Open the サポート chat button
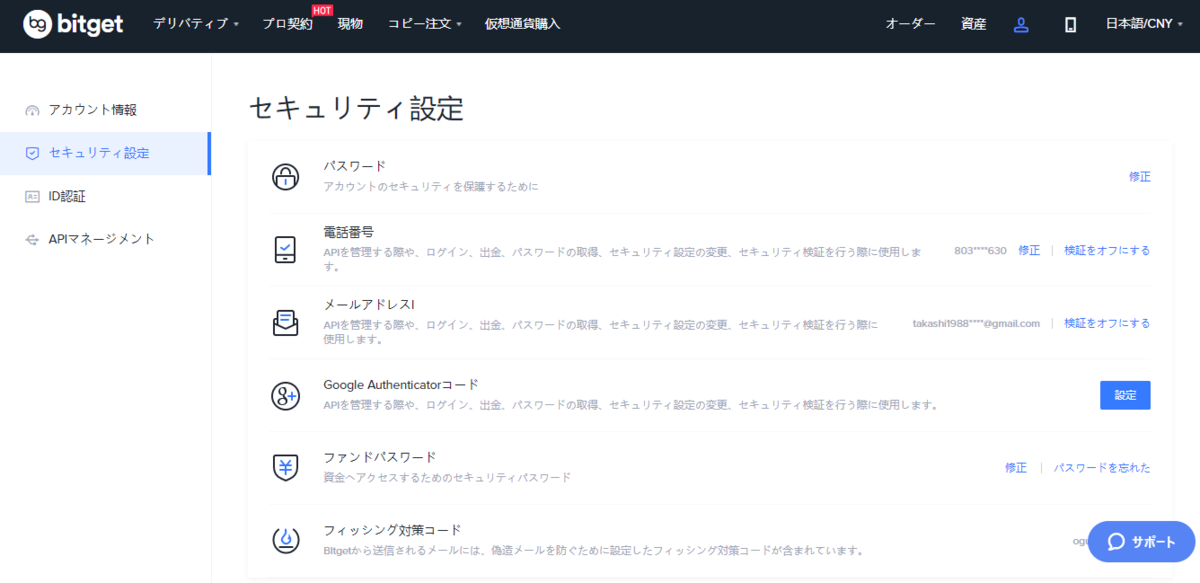This screenshot has width=1200, height=583. [1141, 542]
